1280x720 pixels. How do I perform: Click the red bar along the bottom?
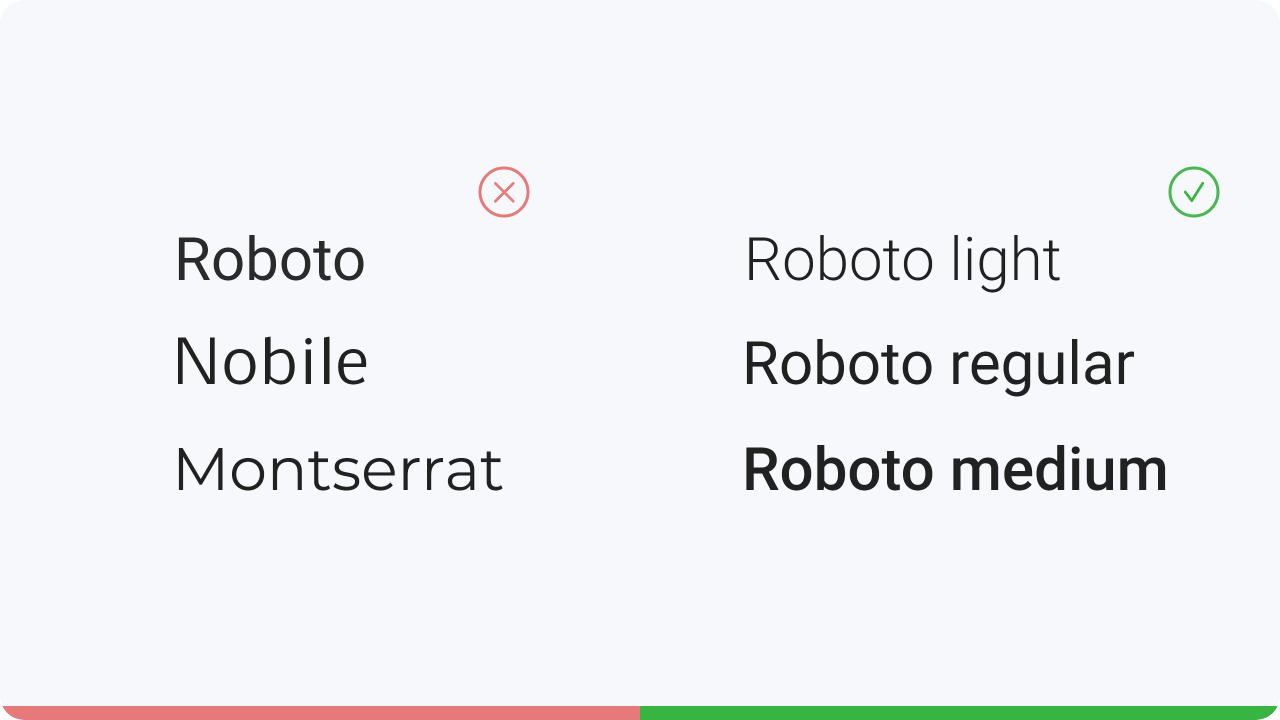coord(320,713)
